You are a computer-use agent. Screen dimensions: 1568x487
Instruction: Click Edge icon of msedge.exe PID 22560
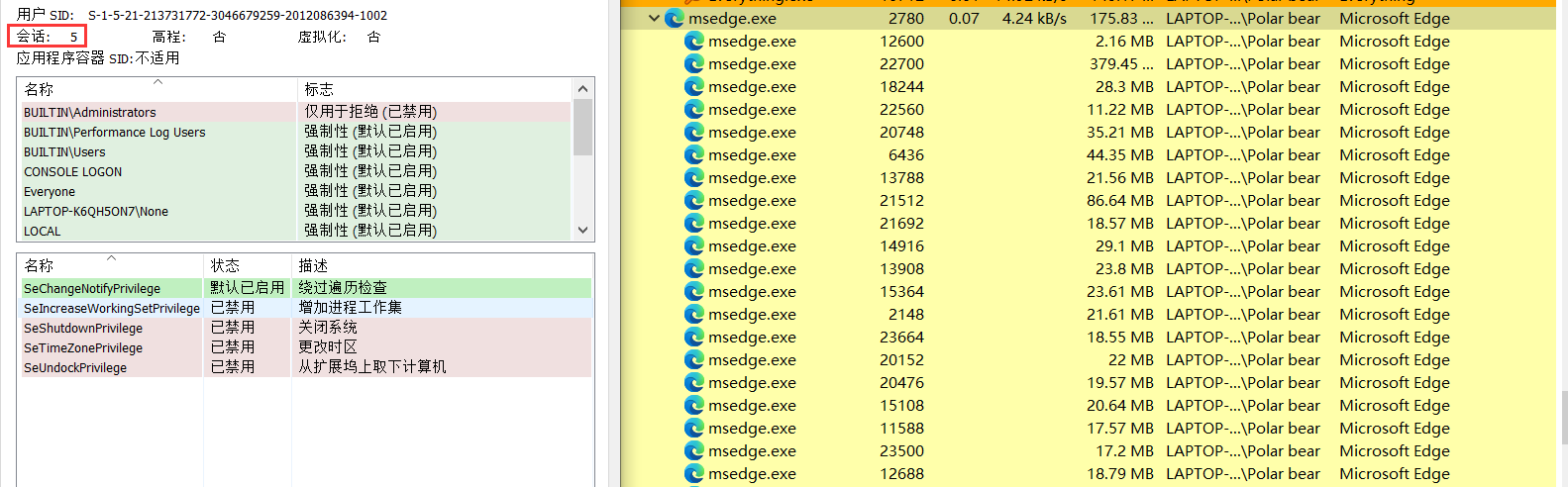[x=694, y=109]
